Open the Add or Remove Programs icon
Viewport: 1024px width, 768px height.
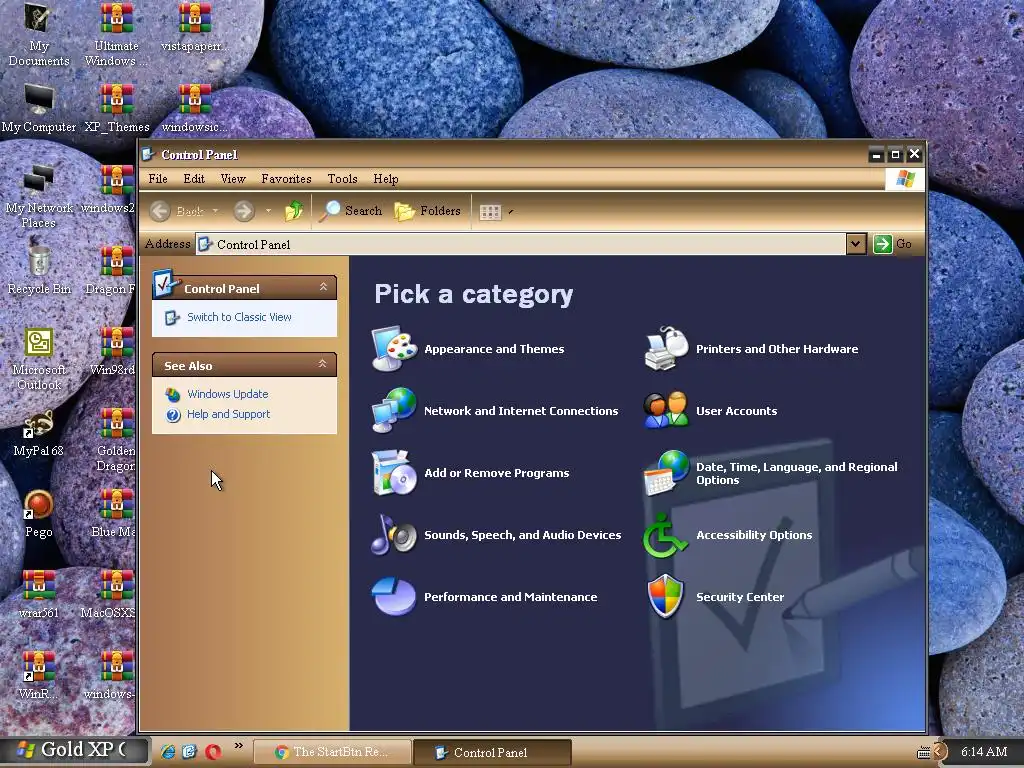click(x=394, y=472)
